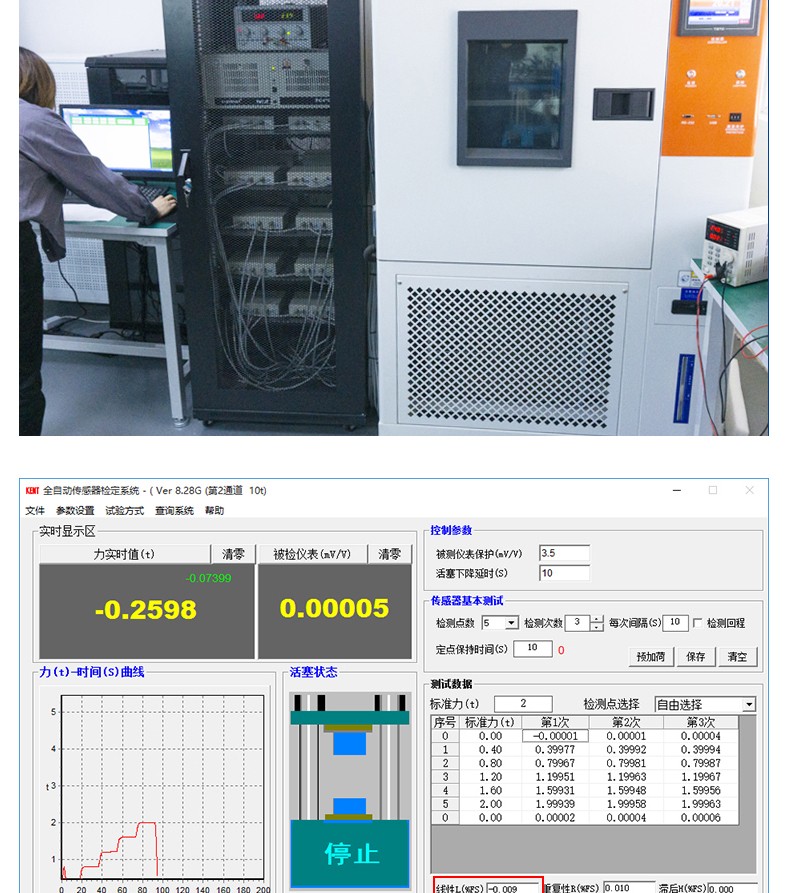Click the 保存 button
This screenshot has width=790, height=893.
click(696, 657)
